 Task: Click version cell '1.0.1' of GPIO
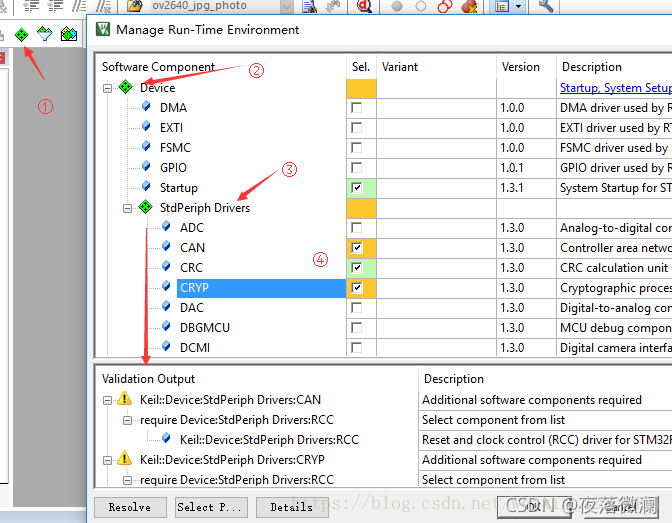coord(512,168)
